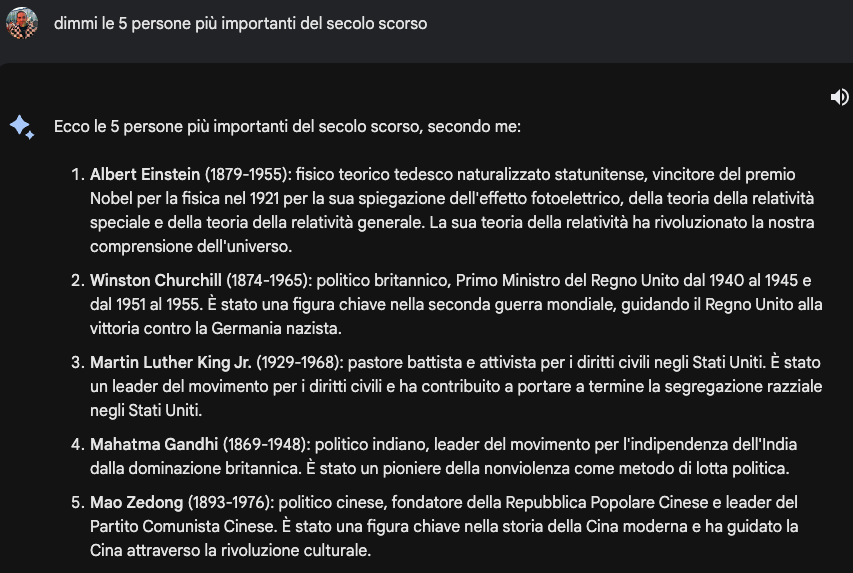Screen dimensions: 853x573
Task: Click the Mao dates (1893-1976)
Action: tap(231, 502)
